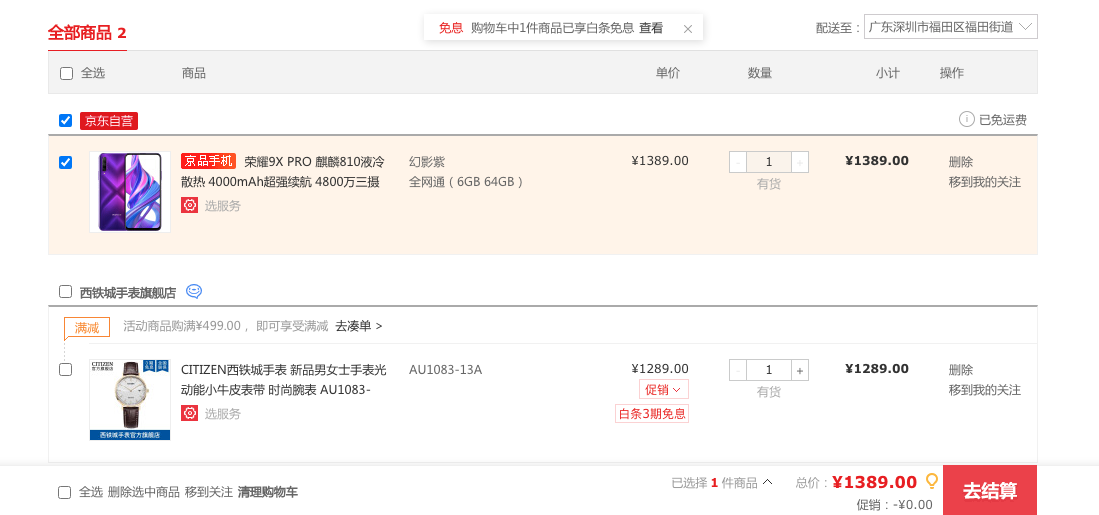
Task: Delete the 荣耀9X PRO from cart
Action: (960, 161)
